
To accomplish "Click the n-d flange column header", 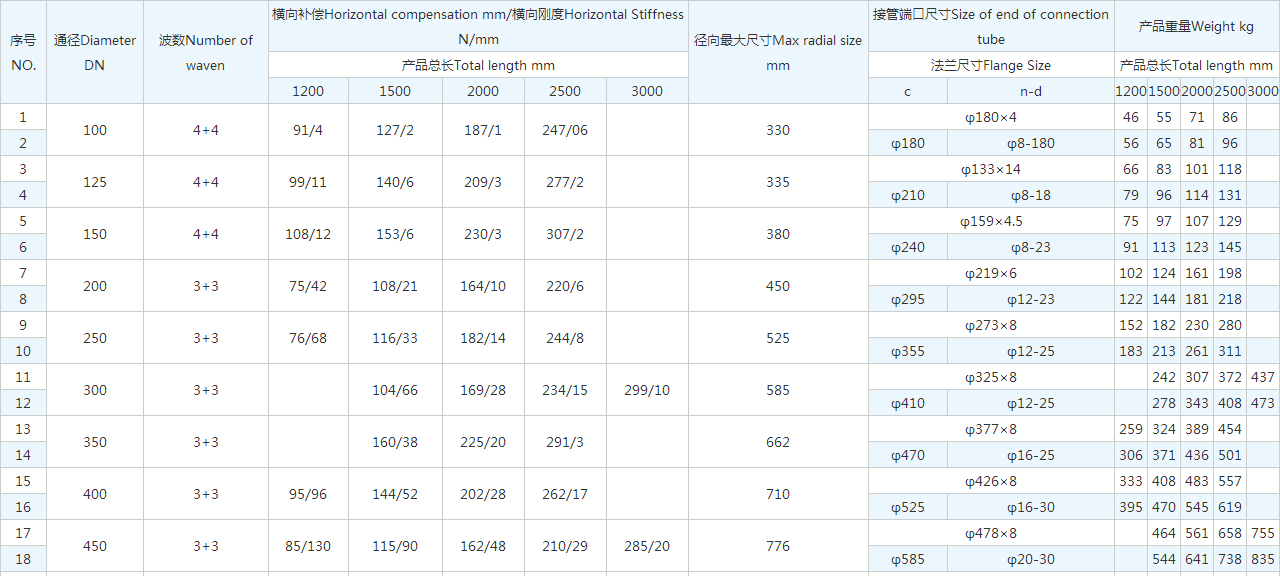I will pos(1030,91).
